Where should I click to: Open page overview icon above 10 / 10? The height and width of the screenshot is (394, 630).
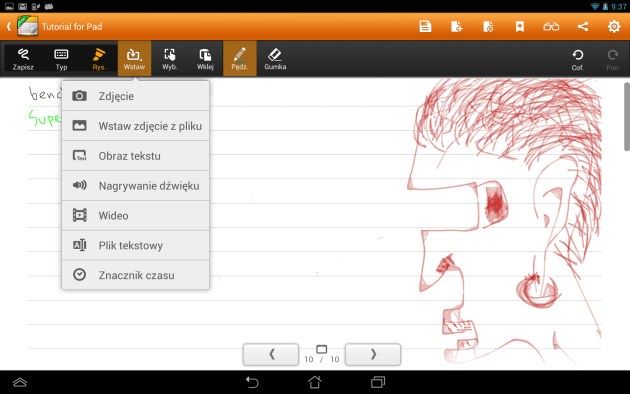tap(321, 349)
